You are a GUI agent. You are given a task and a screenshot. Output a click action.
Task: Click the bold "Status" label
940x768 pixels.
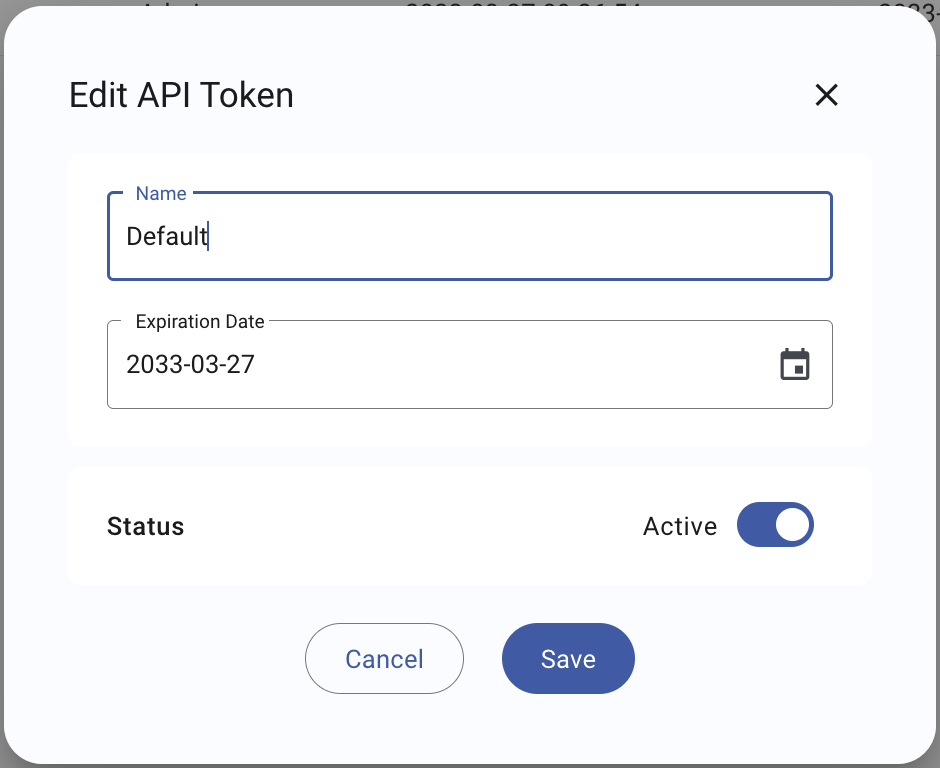click(146, 526)
